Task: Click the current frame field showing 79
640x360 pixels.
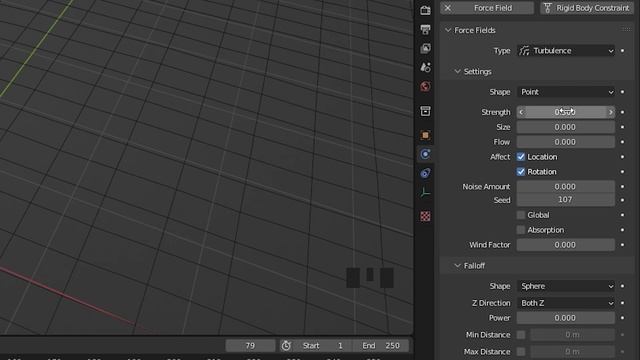Action: pyautogui.click(x=250, y=346)
